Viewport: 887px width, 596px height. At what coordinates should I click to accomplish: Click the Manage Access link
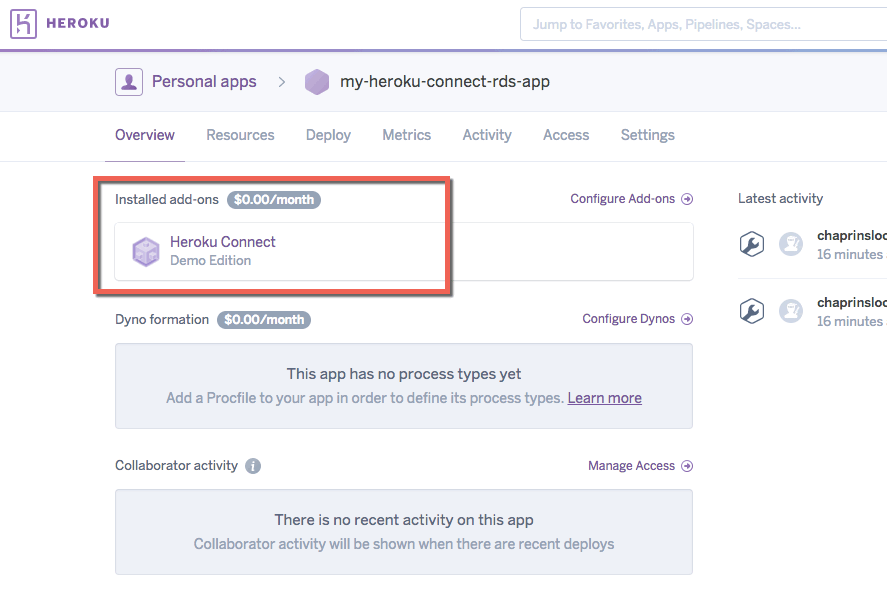click(631, 466)
